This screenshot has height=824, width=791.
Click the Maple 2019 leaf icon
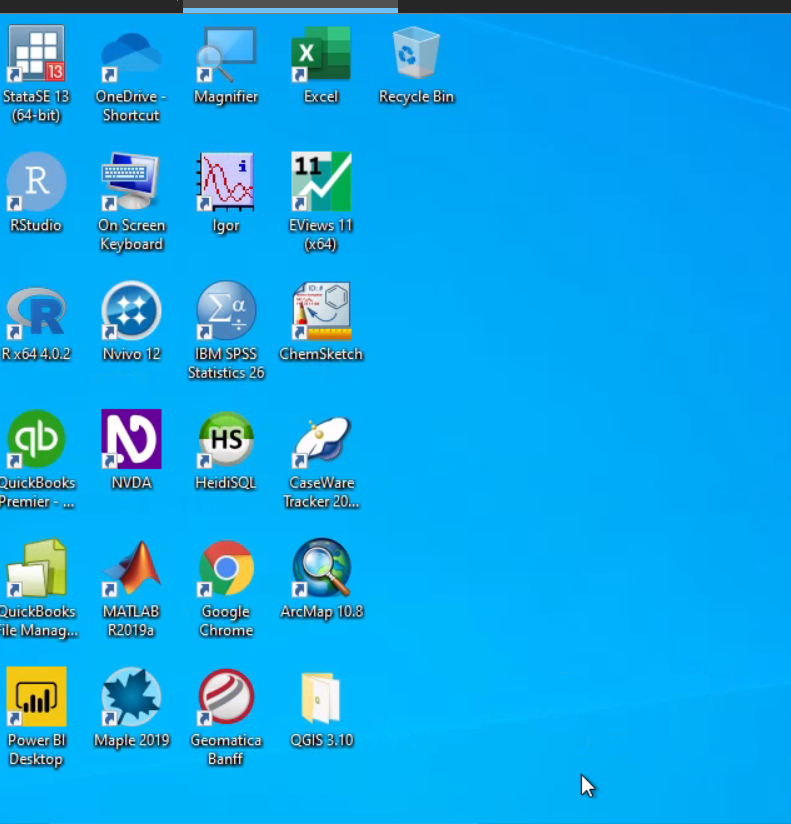coord(131,696)
